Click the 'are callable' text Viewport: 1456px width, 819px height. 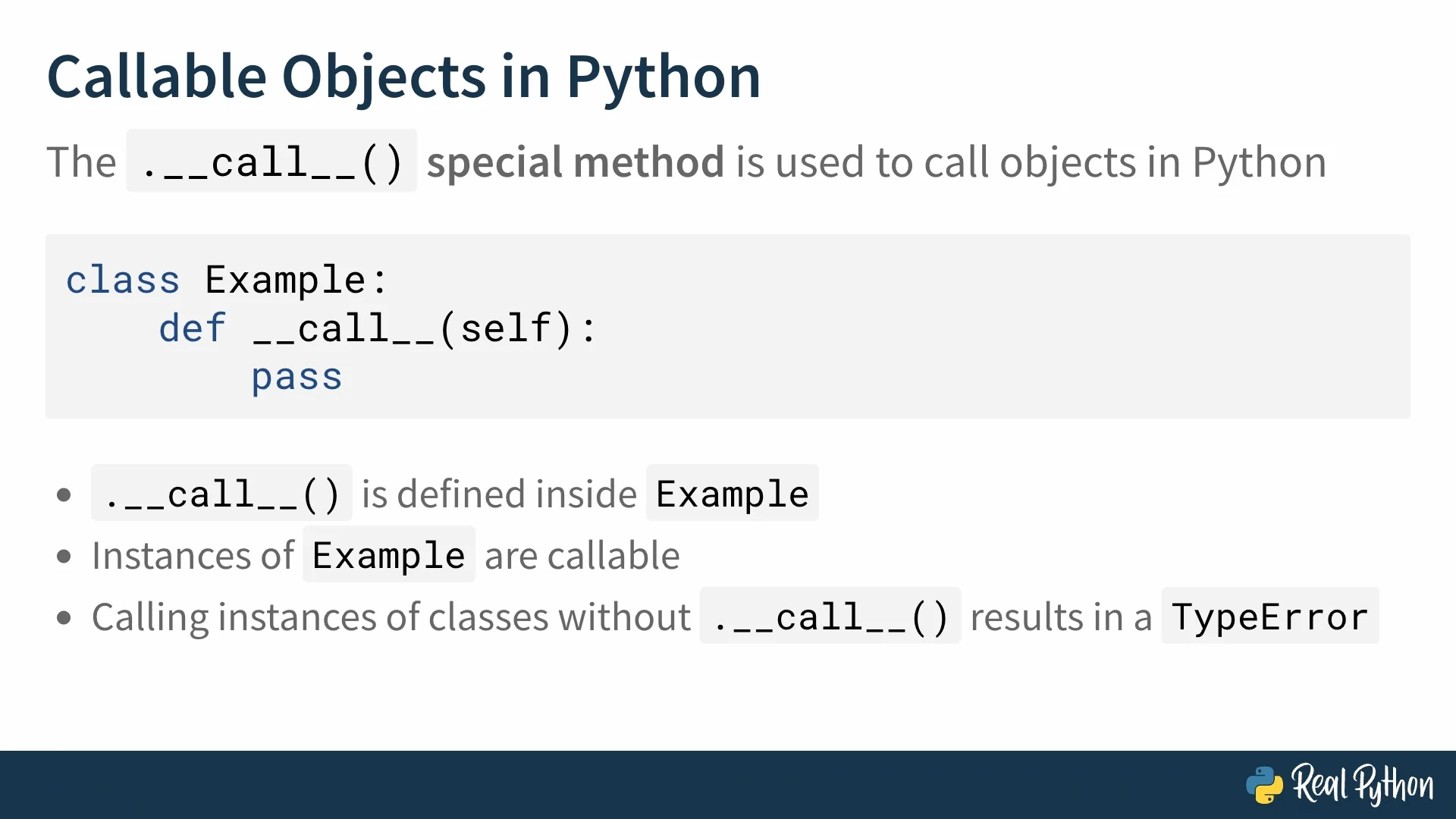[582, 556]
